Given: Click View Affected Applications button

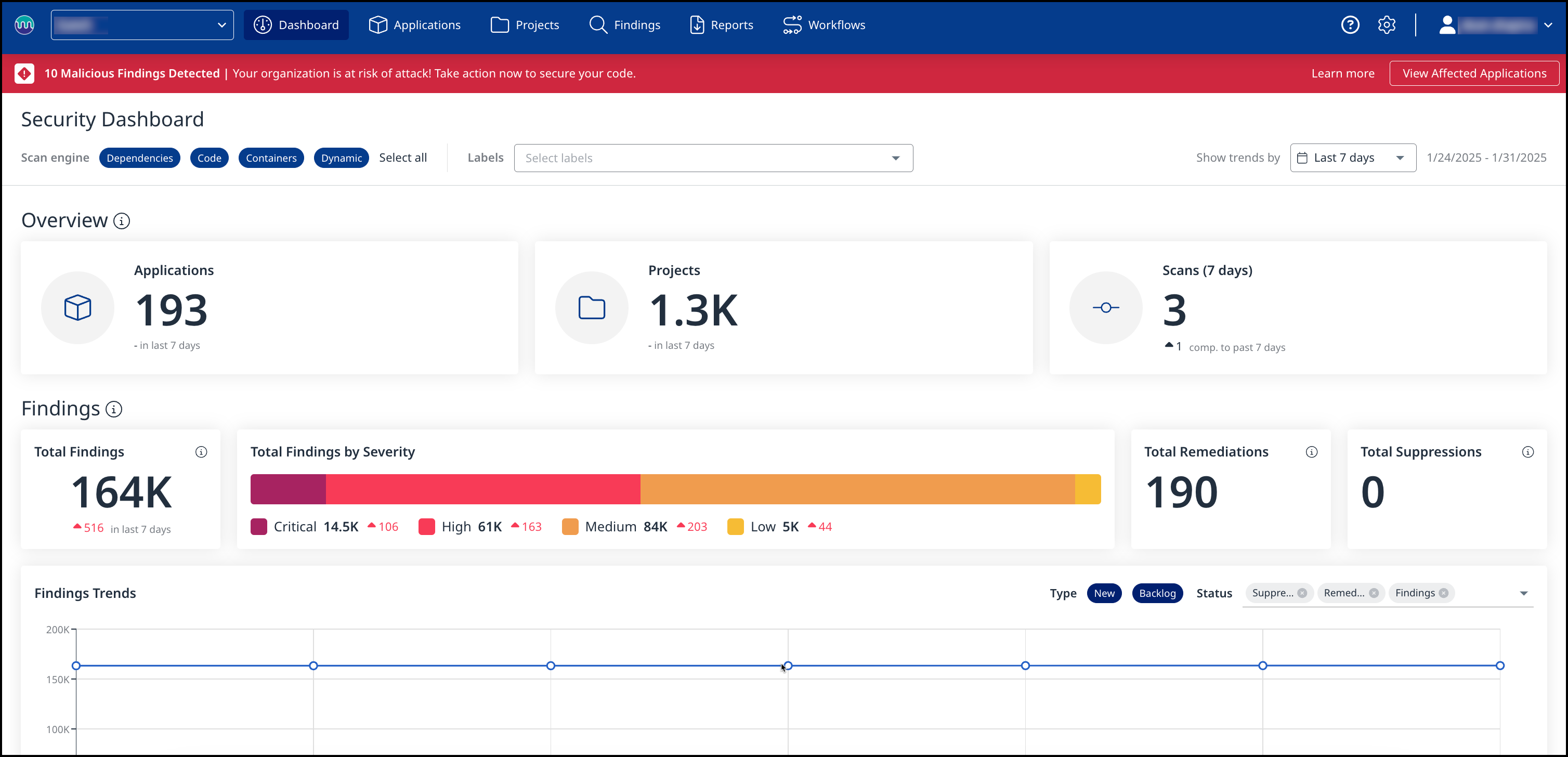Looking at the screenshot, I should (1474, 73).
